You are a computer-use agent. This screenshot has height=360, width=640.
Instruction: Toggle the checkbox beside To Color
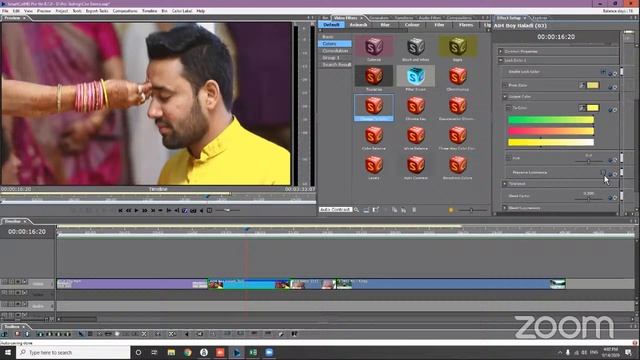coord(508,108)
